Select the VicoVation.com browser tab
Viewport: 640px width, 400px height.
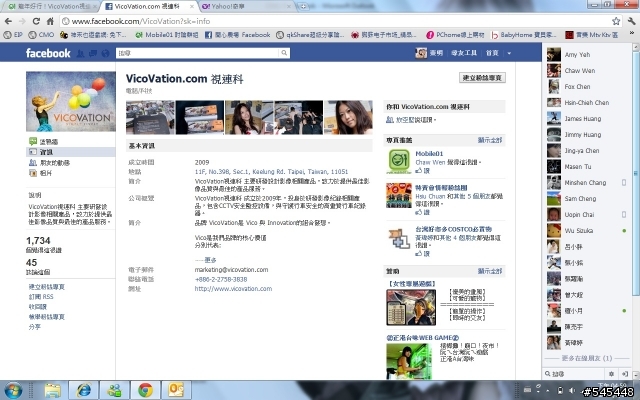(x=149, y=7)
